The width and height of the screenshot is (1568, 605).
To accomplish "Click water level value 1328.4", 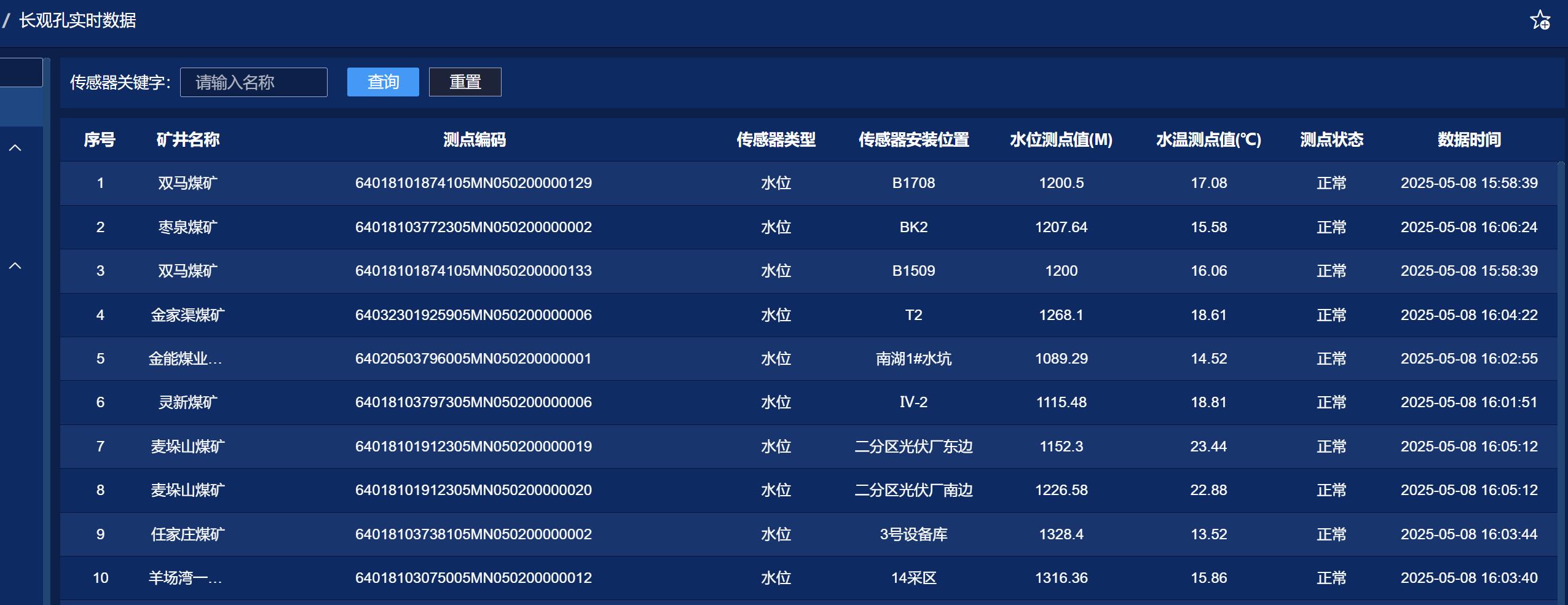I will pyautogui.click(x=1062, y=534).
